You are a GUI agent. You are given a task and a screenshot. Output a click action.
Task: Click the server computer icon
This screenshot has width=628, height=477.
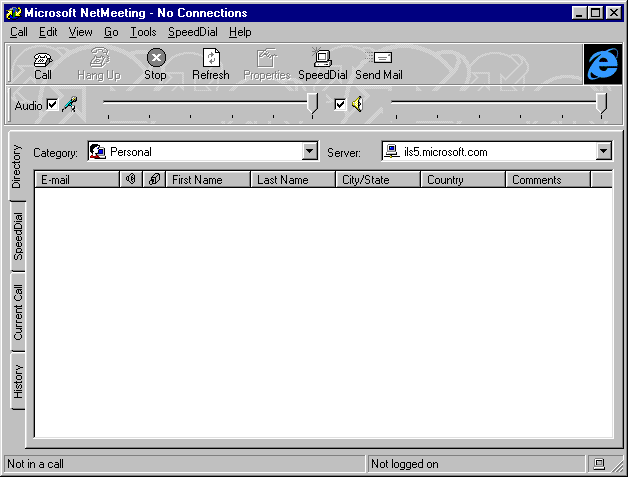click(392, 151)
